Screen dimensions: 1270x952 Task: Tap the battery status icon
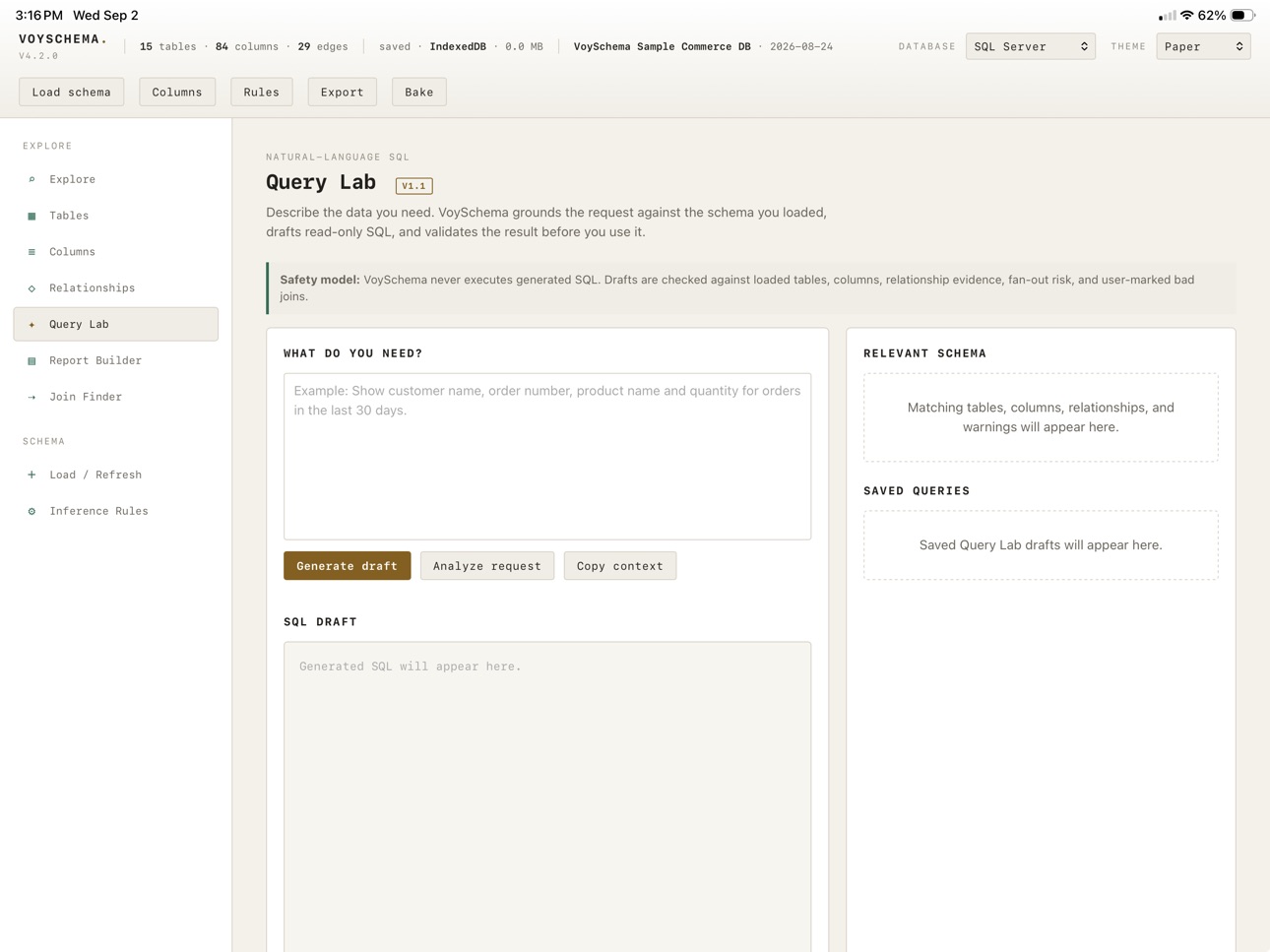pyautogui.click(x=1242, y=15)
